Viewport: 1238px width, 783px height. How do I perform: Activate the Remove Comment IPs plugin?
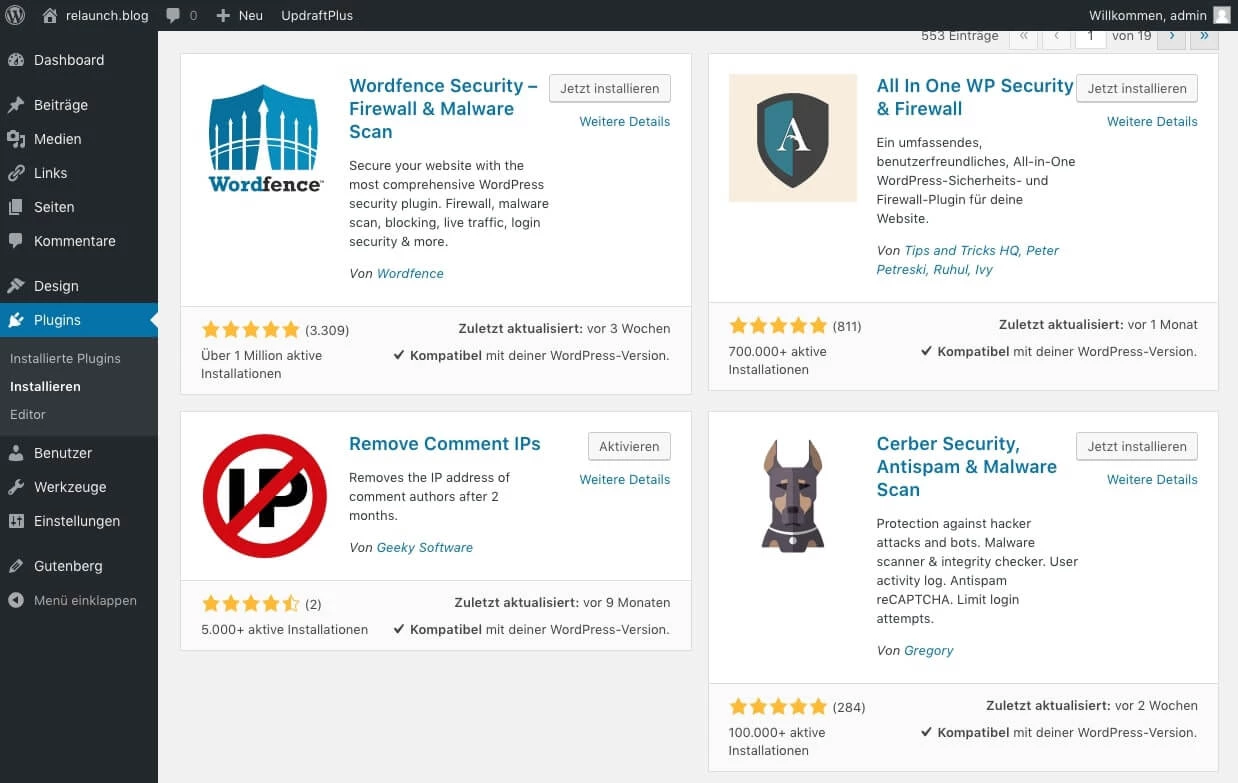coord(629,446)
